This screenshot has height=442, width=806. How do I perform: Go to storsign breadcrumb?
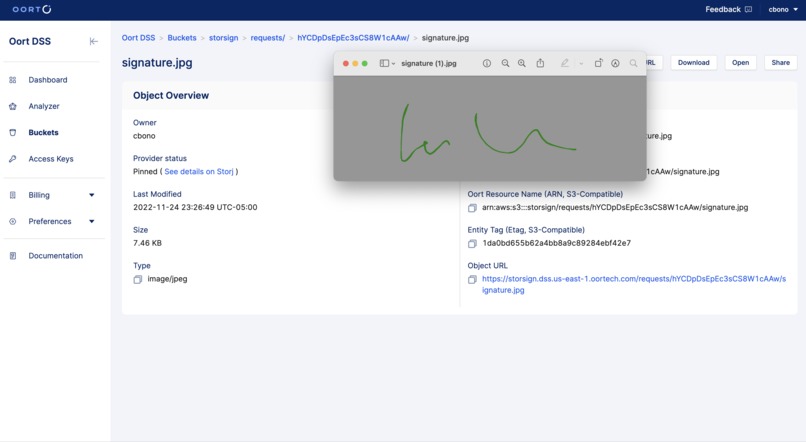224,38
